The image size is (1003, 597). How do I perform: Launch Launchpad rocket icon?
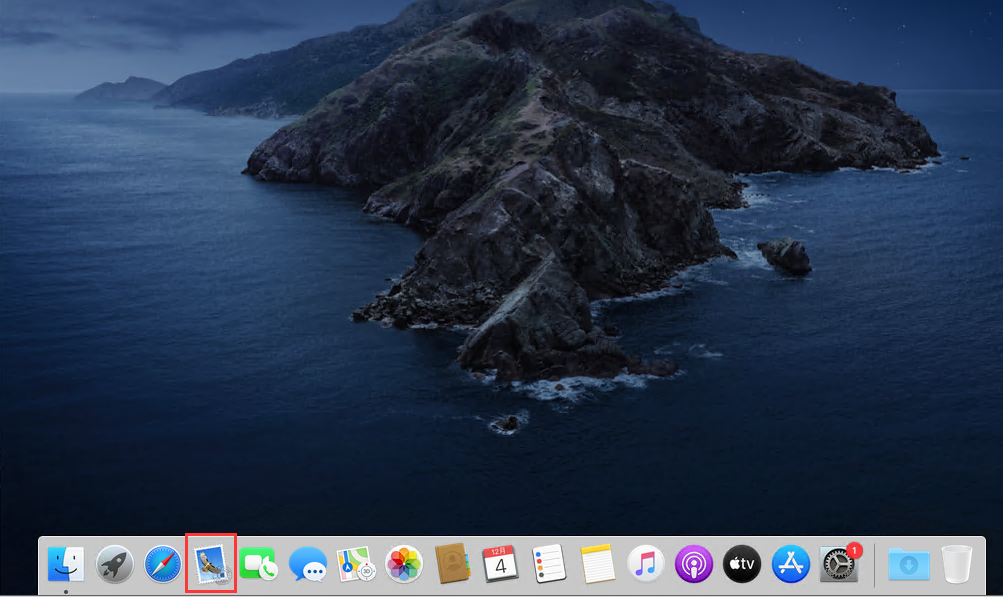(115, 564)
